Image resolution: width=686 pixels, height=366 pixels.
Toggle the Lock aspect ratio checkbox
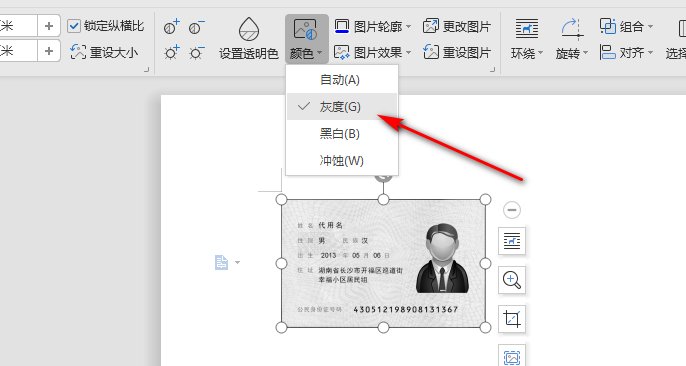(74, 26)
